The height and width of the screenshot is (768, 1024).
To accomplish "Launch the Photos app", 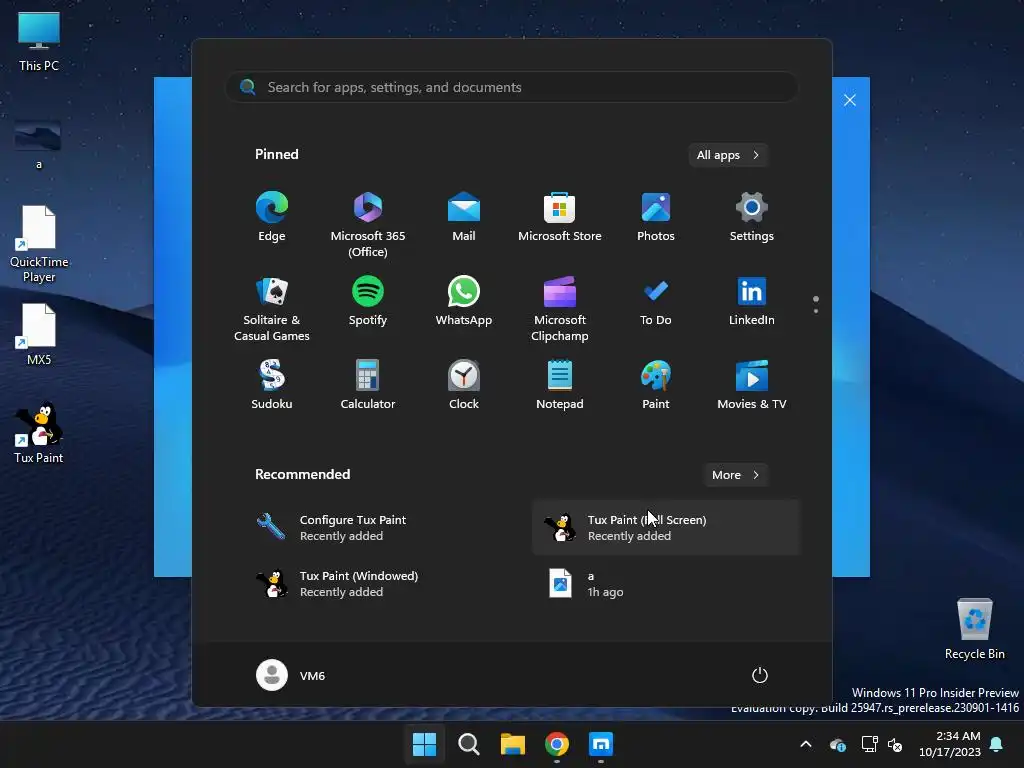I will pos(656,217).
